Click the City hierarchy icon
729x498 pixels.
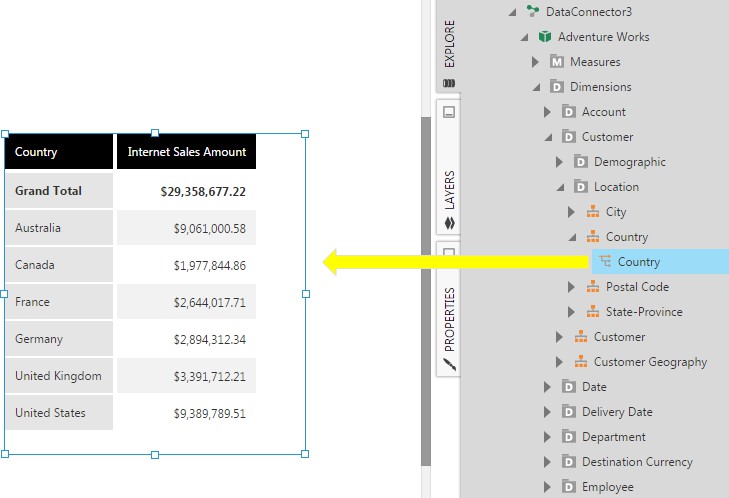pos(593,212)
